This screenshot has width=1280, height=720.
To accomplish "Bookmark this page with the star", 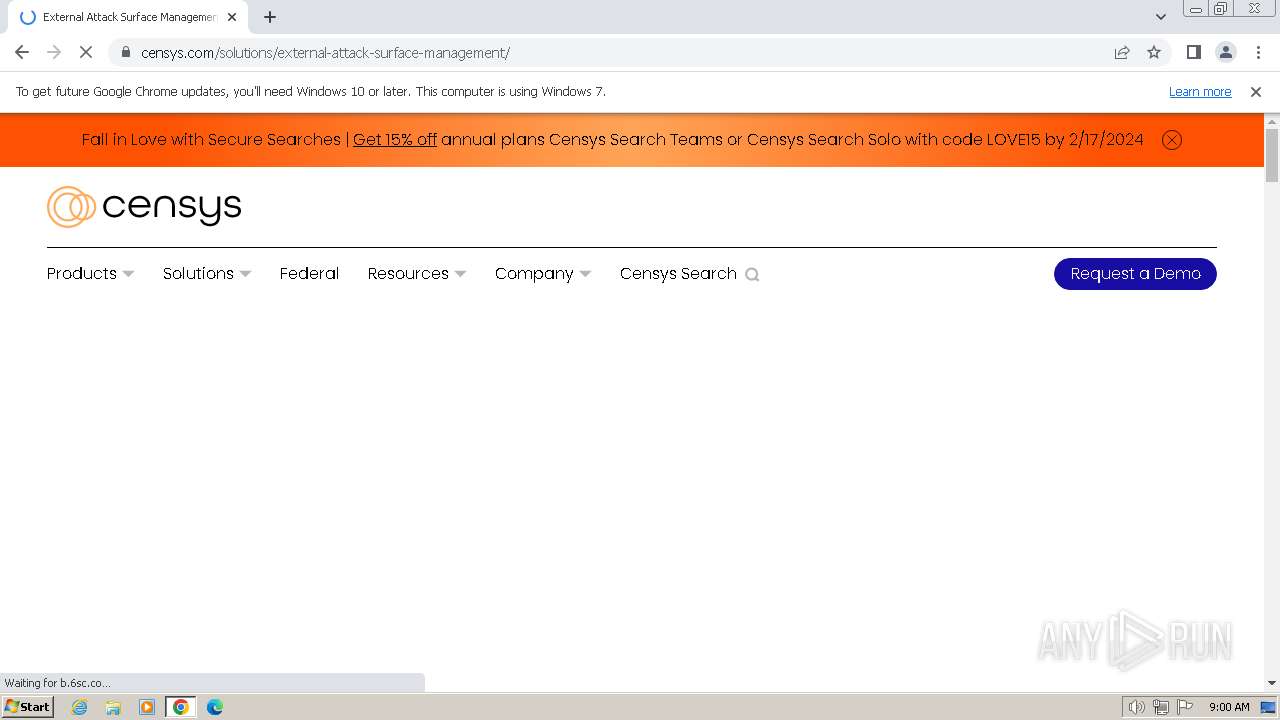I will [1154, 52].
